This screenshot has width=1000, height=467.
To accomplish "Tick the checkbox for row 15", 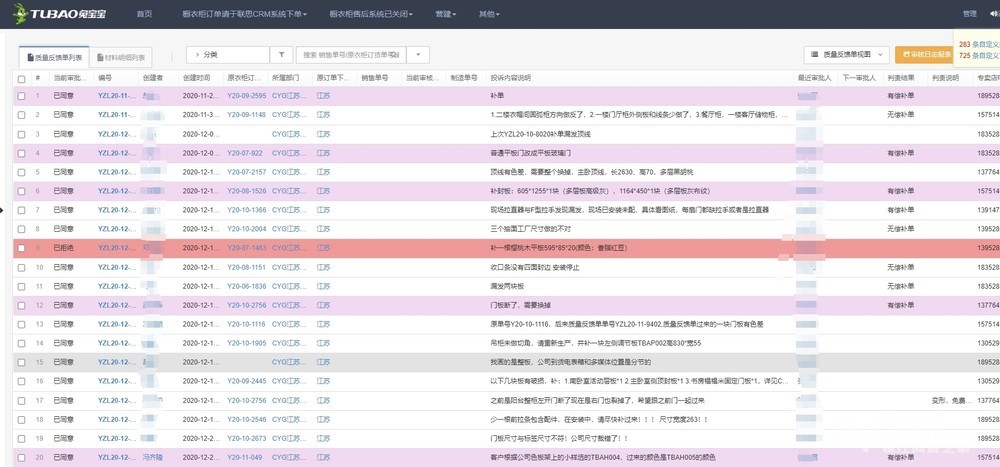I will click(21, 362).
